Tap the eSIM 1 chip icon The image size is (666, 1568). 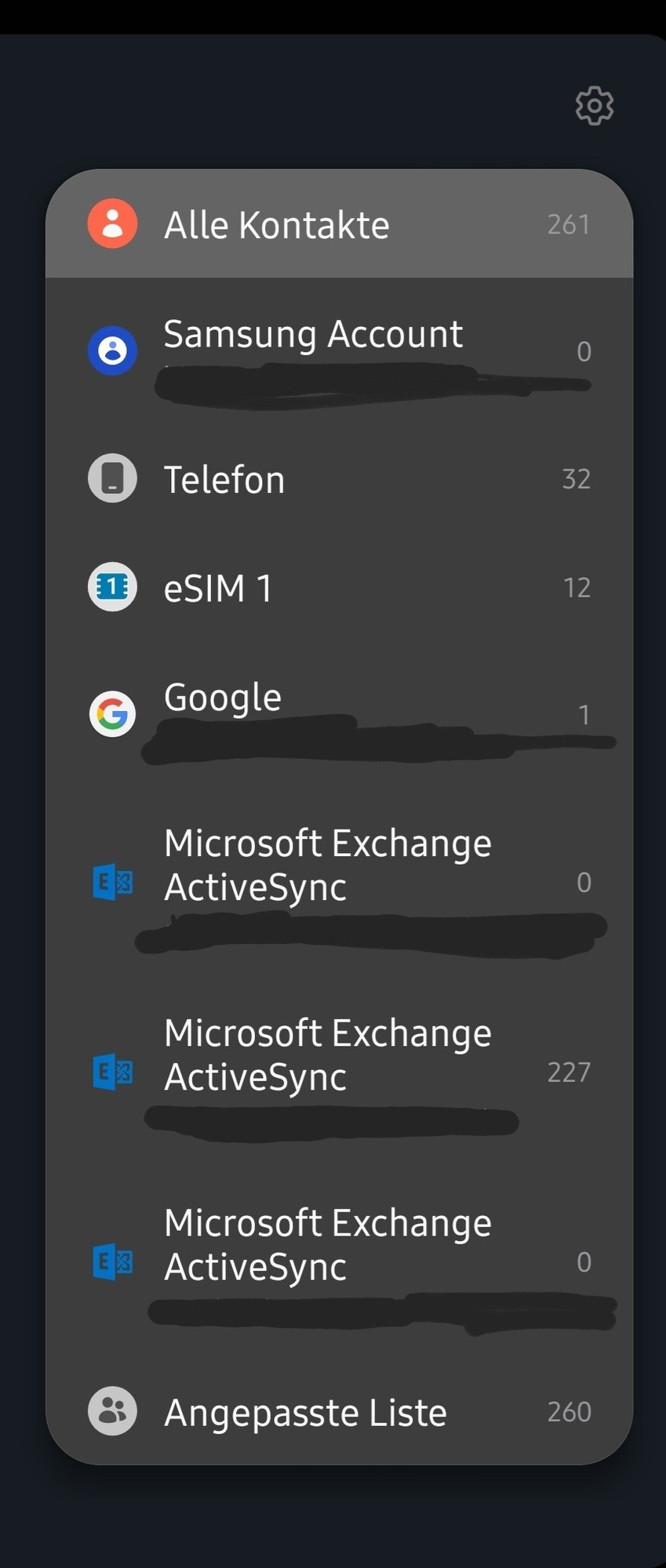pos(112,587)
